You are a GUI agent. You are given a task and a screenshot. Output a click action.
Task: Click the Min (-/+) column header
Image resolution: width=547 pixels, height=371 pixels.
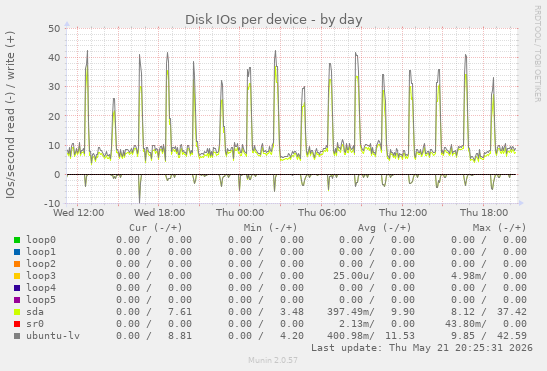(270, 228)
